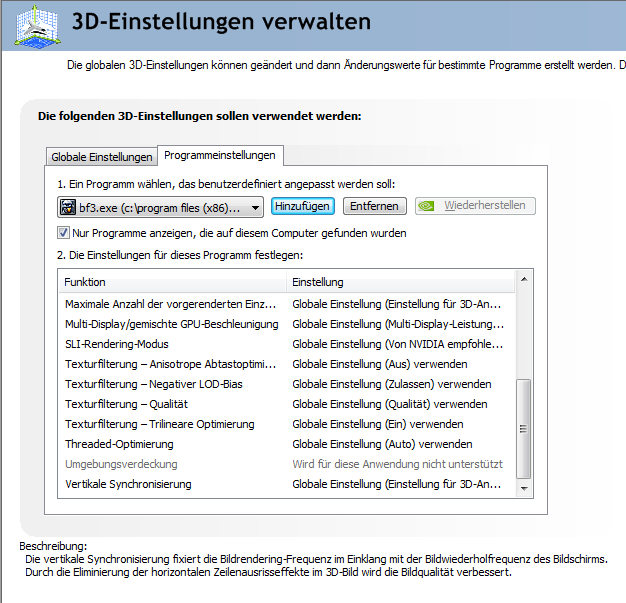The width and height of the screenshot is (626, 603).
Task: Click 'Globale Einstellung (Qualität) verwenden' value
Action: pyautogui.click(x=390, y=404)
